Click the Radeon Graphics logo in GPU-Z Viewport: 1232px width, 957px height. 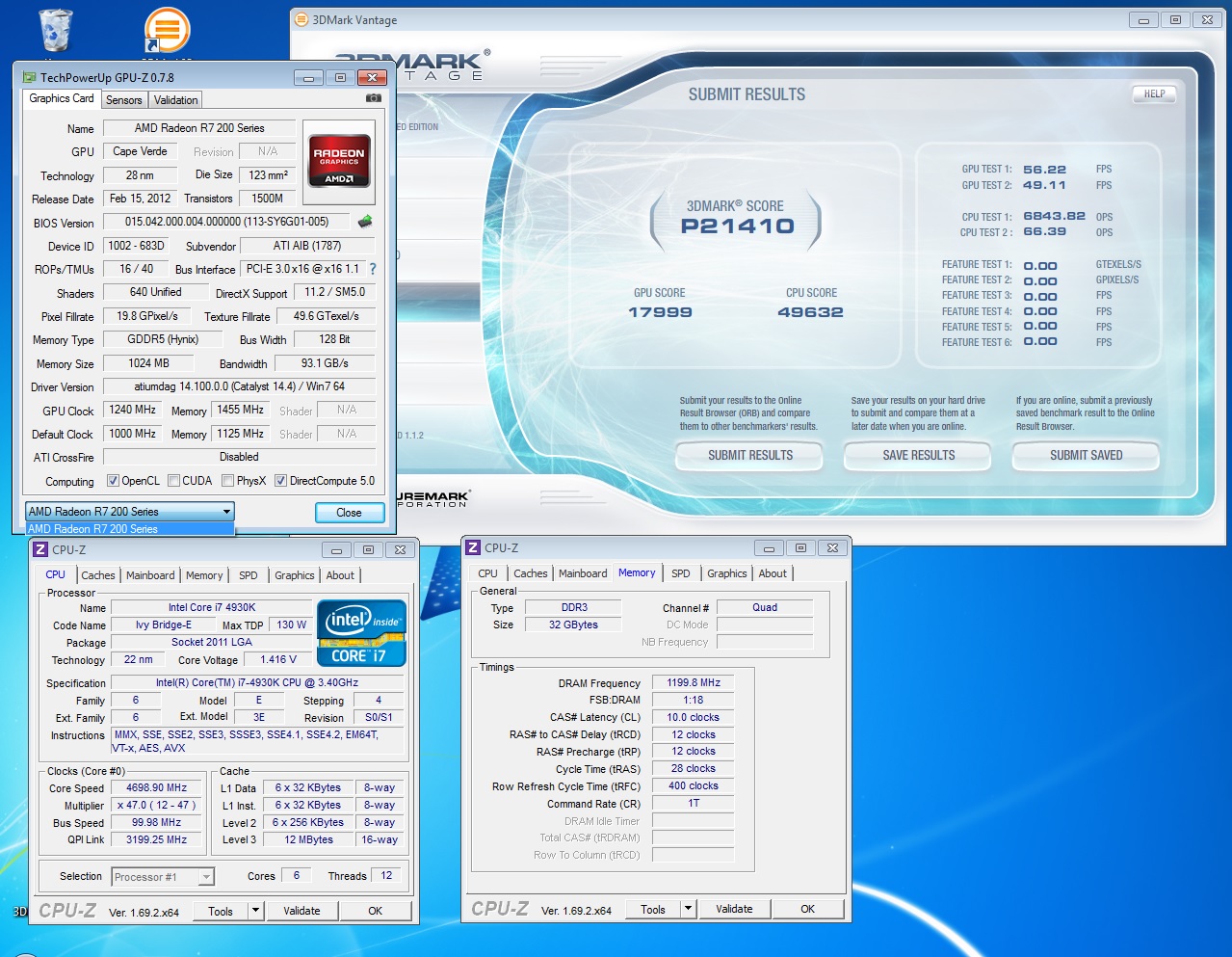click(339, 162)
